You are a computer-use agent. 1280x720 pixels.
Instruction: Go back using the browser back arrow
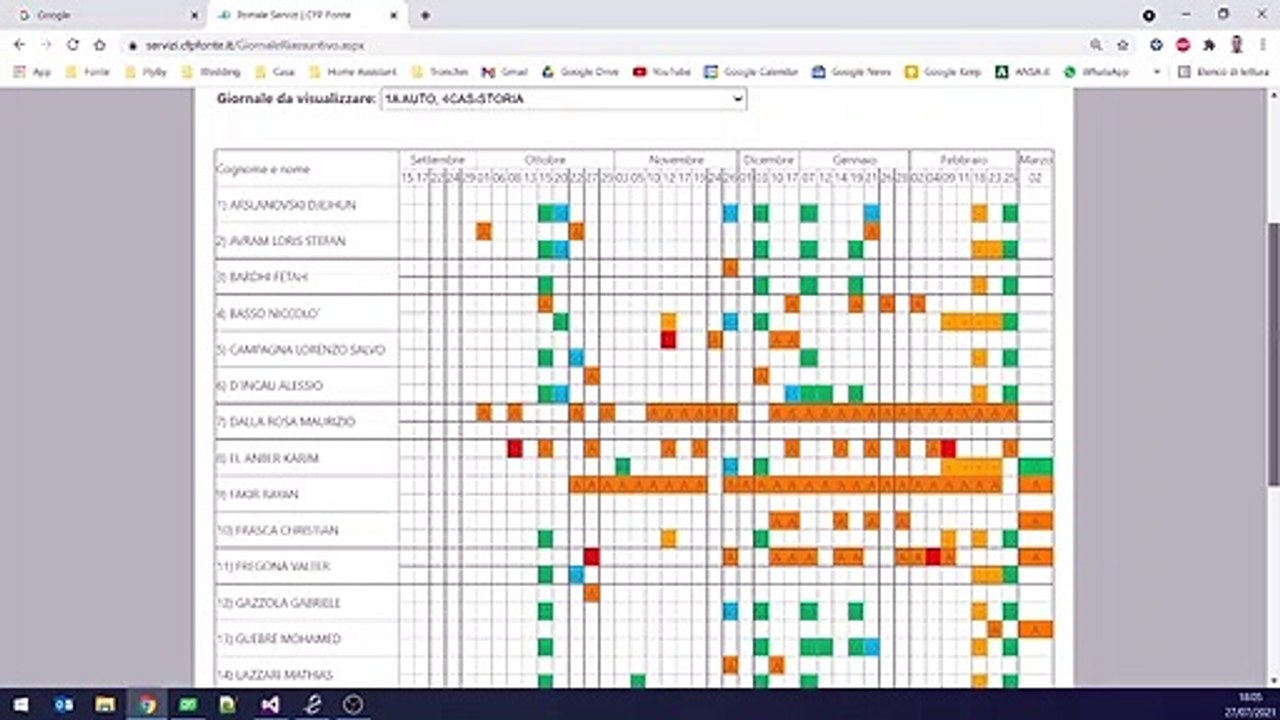pos(19,45)
